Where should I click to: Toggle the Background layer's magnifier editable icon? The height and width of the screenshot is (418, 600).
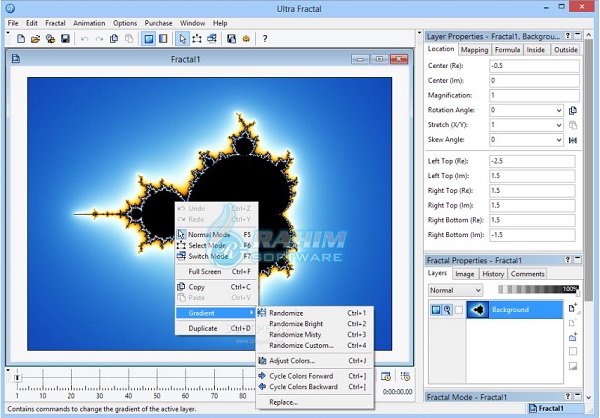(x=447, y=311)
